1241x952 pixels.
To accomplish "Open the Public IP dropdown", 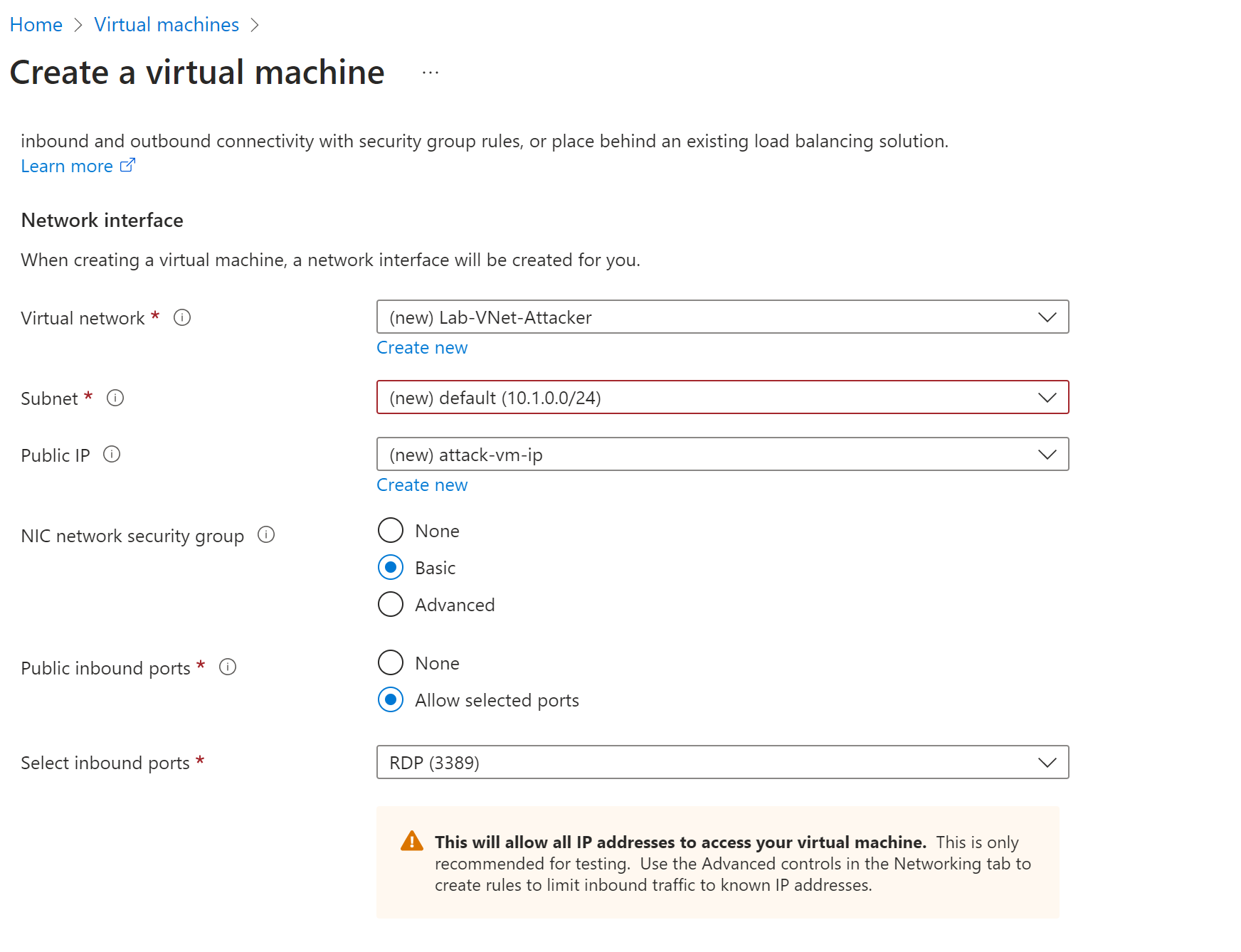I will [722, 455].
